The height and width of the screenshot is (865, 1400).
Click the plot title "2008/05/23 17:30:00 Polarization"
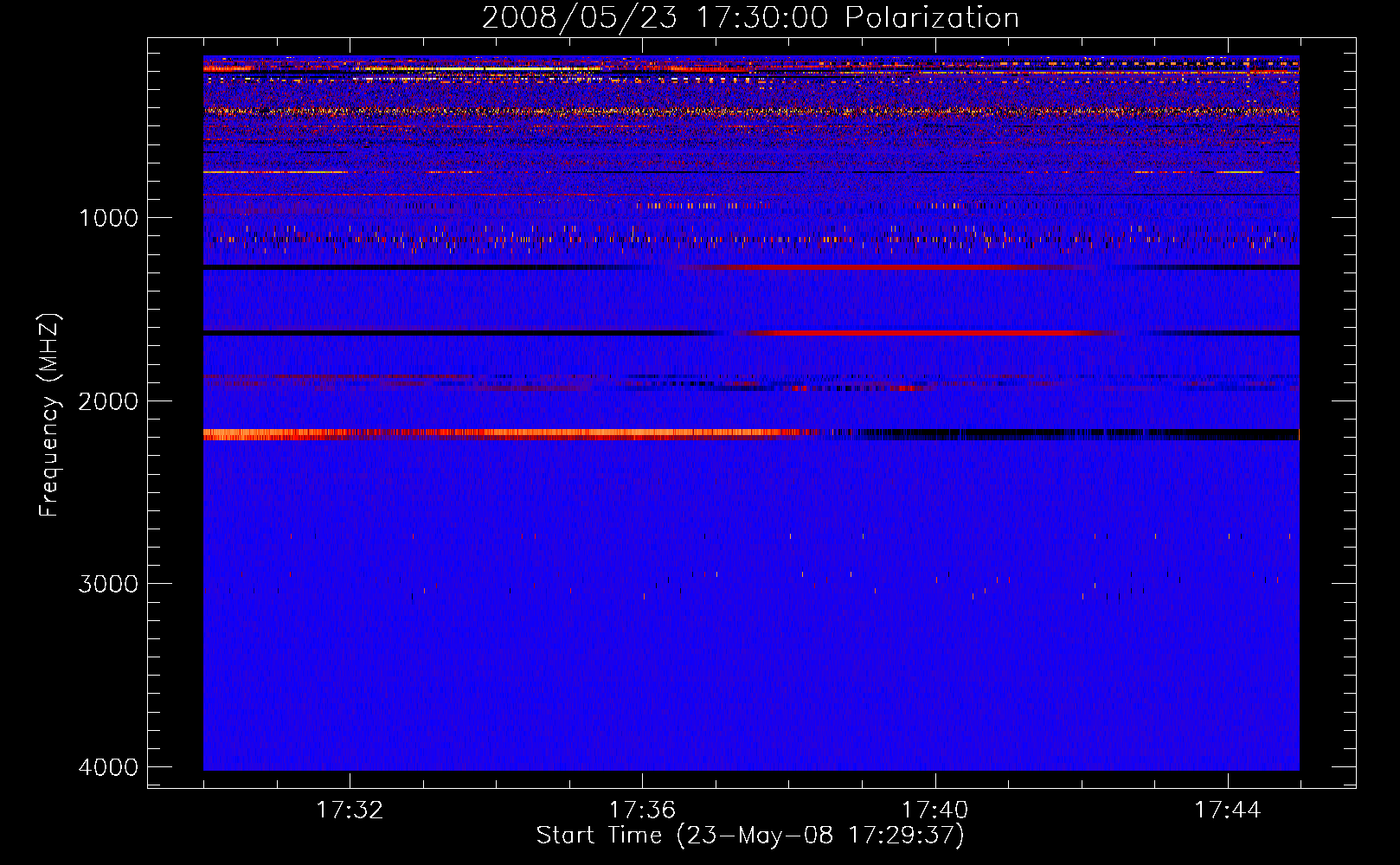point(750,17)
